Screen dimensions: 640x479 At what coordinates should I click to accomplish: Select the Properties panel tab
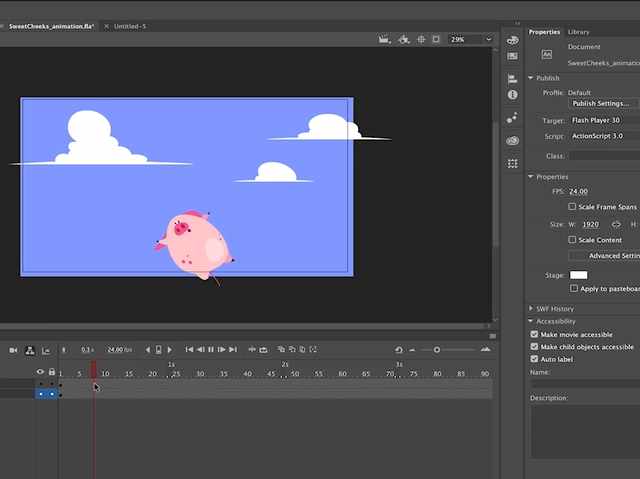(544, 32)
